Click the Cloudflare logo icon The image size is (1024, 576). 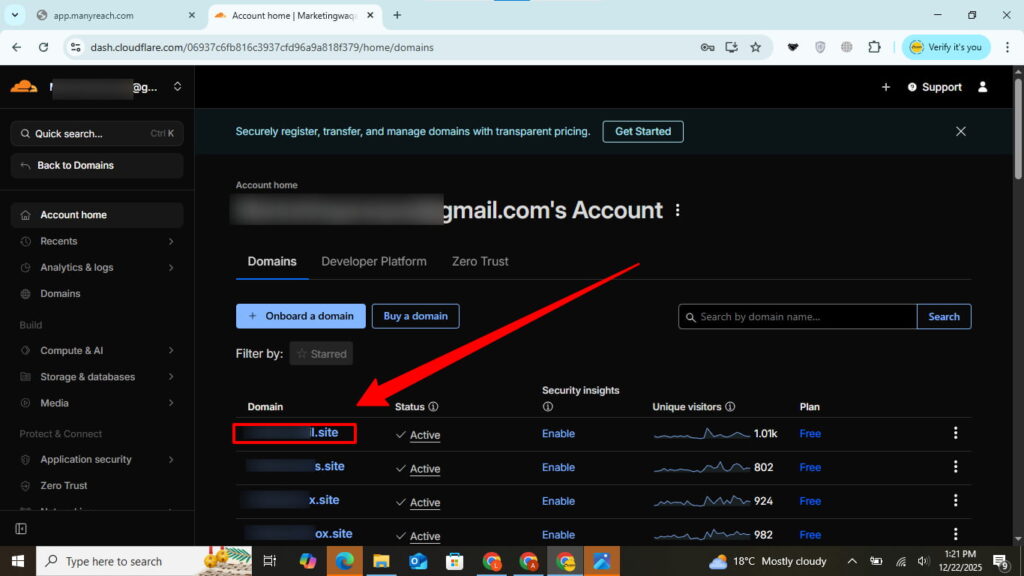click(x=24, y=87)
